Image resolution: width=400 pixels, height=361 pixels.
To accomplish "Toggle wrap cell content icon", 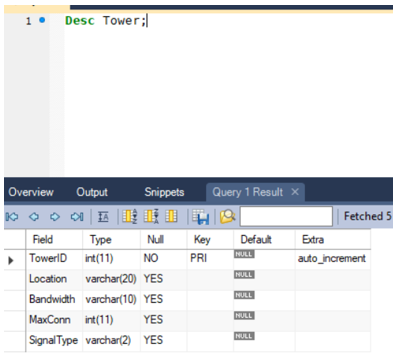I will click(103, 217).
